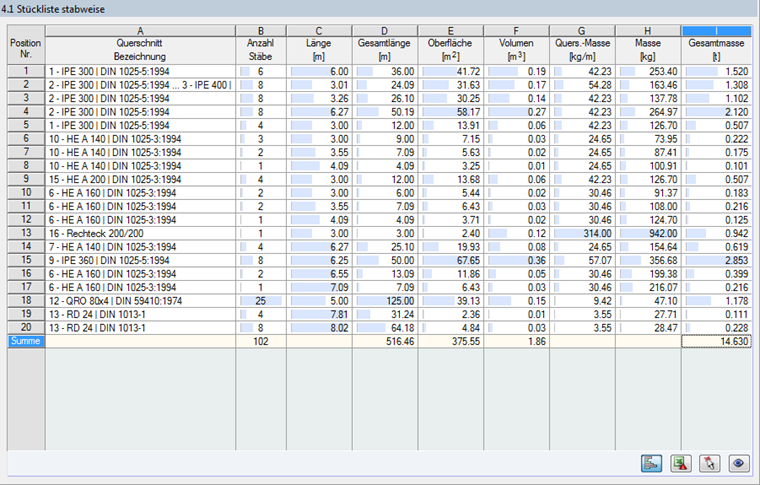The height and width of the screenshot is (485, 760).
Task: Toggle the colored result bars display
Action: coord(651,463)
